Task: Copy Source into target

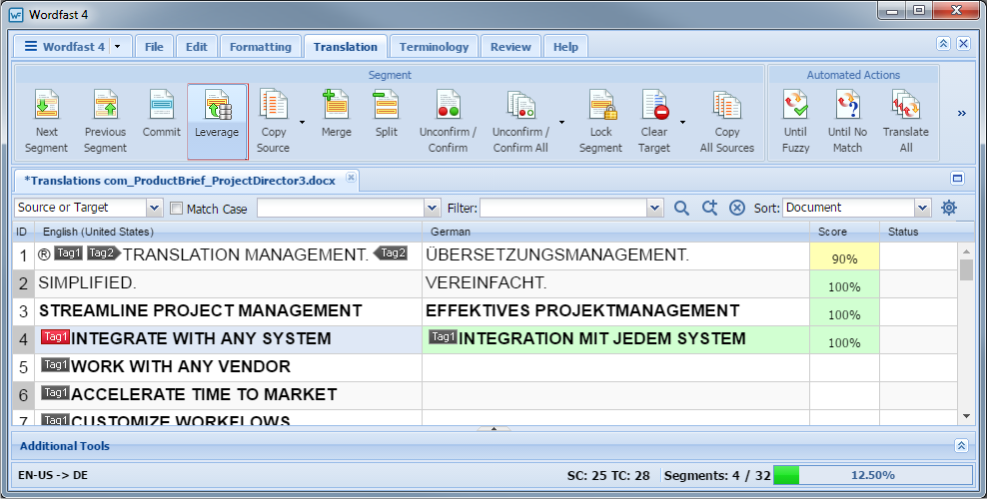Action: (273, 121)
